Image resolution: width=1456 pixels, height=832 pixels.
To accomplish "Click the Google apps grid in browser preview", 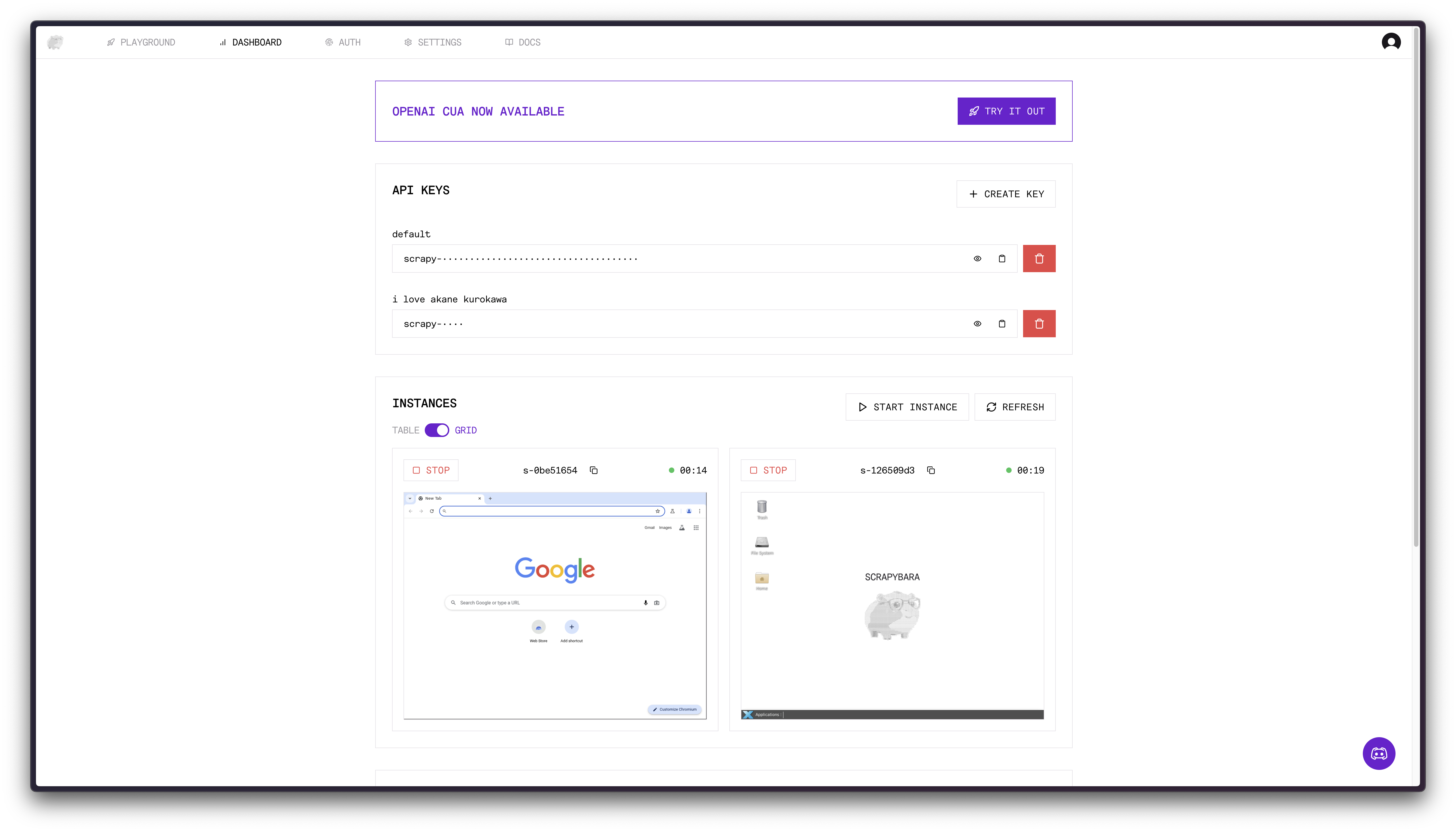I will pyautogui.click(x=696, y=527).
